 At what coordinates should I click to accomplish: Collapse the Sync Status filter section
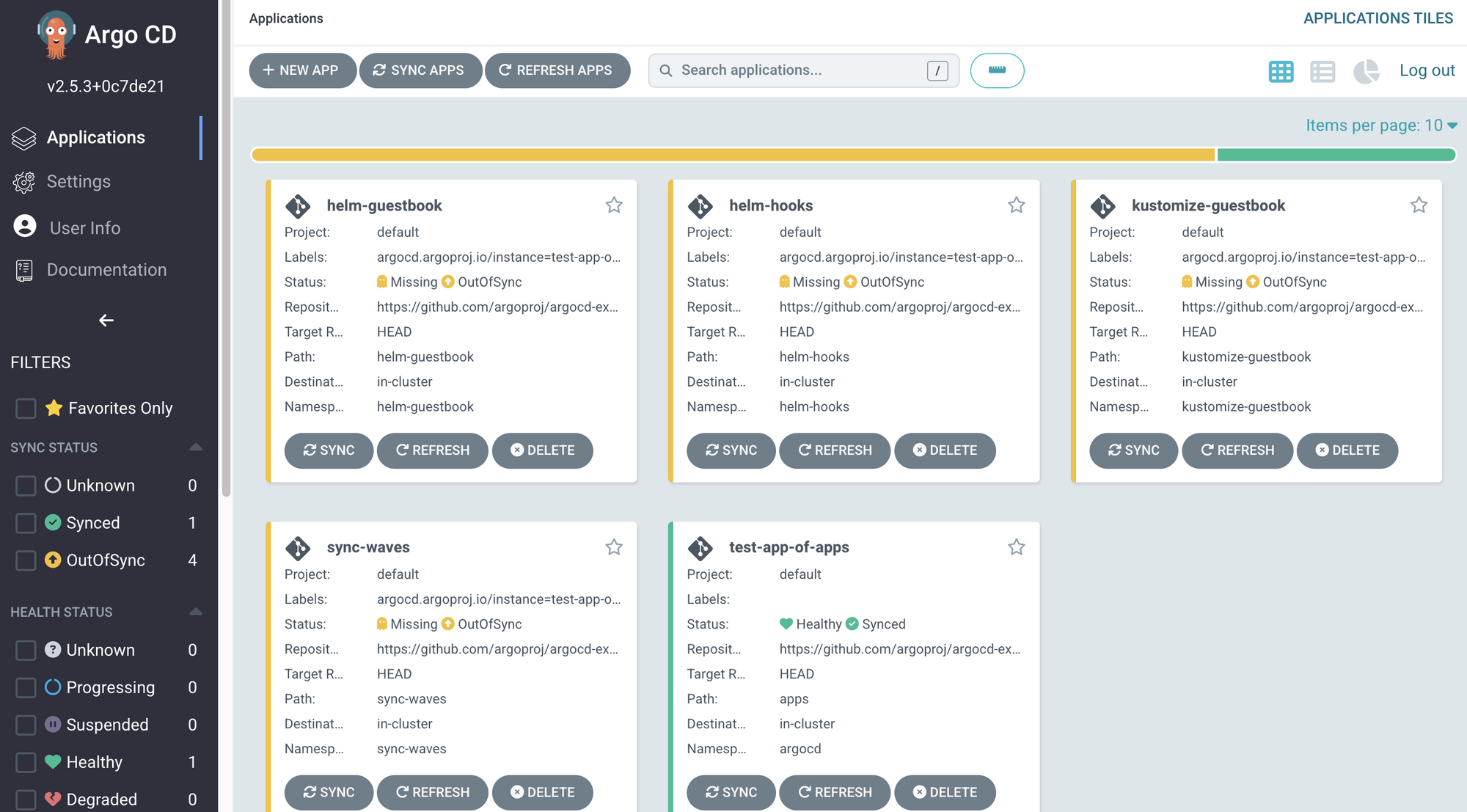tap(195, 447)
